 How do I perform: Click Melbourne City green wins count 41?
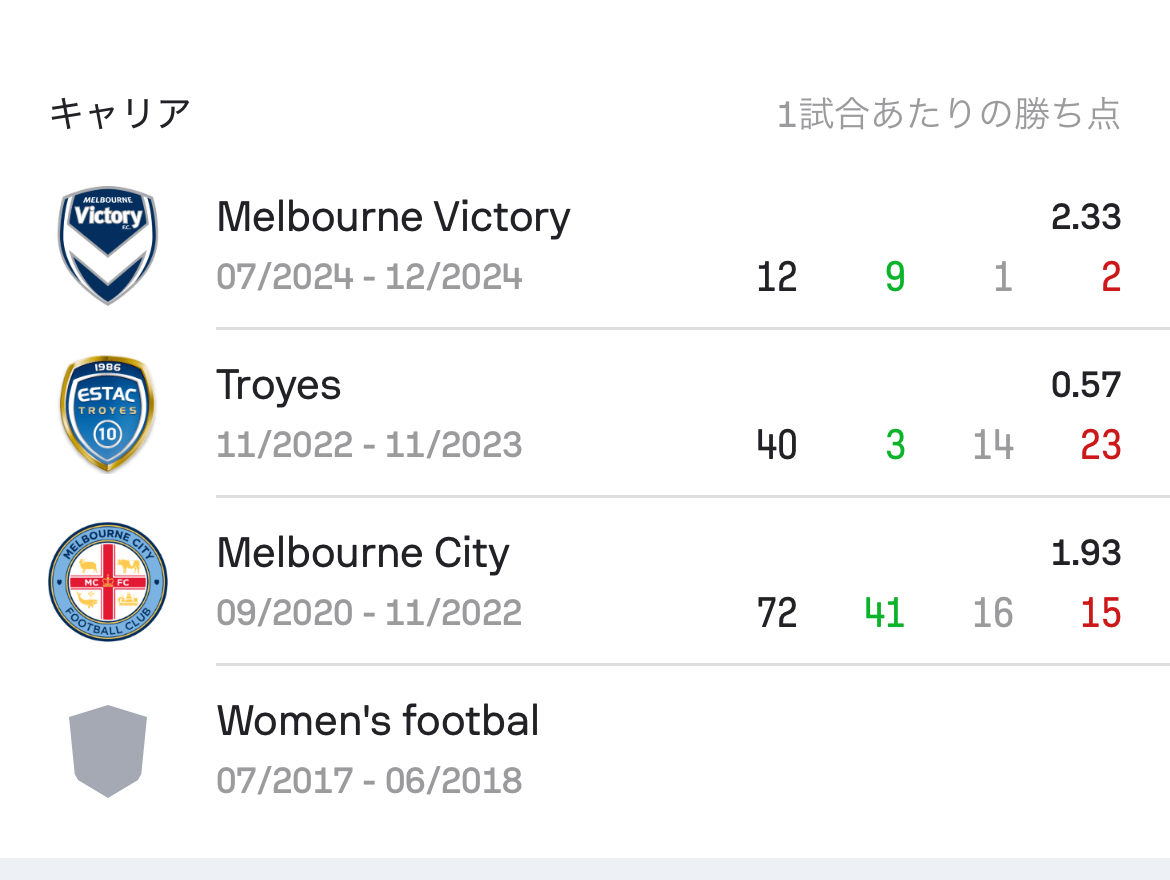(x=884, y=613)
